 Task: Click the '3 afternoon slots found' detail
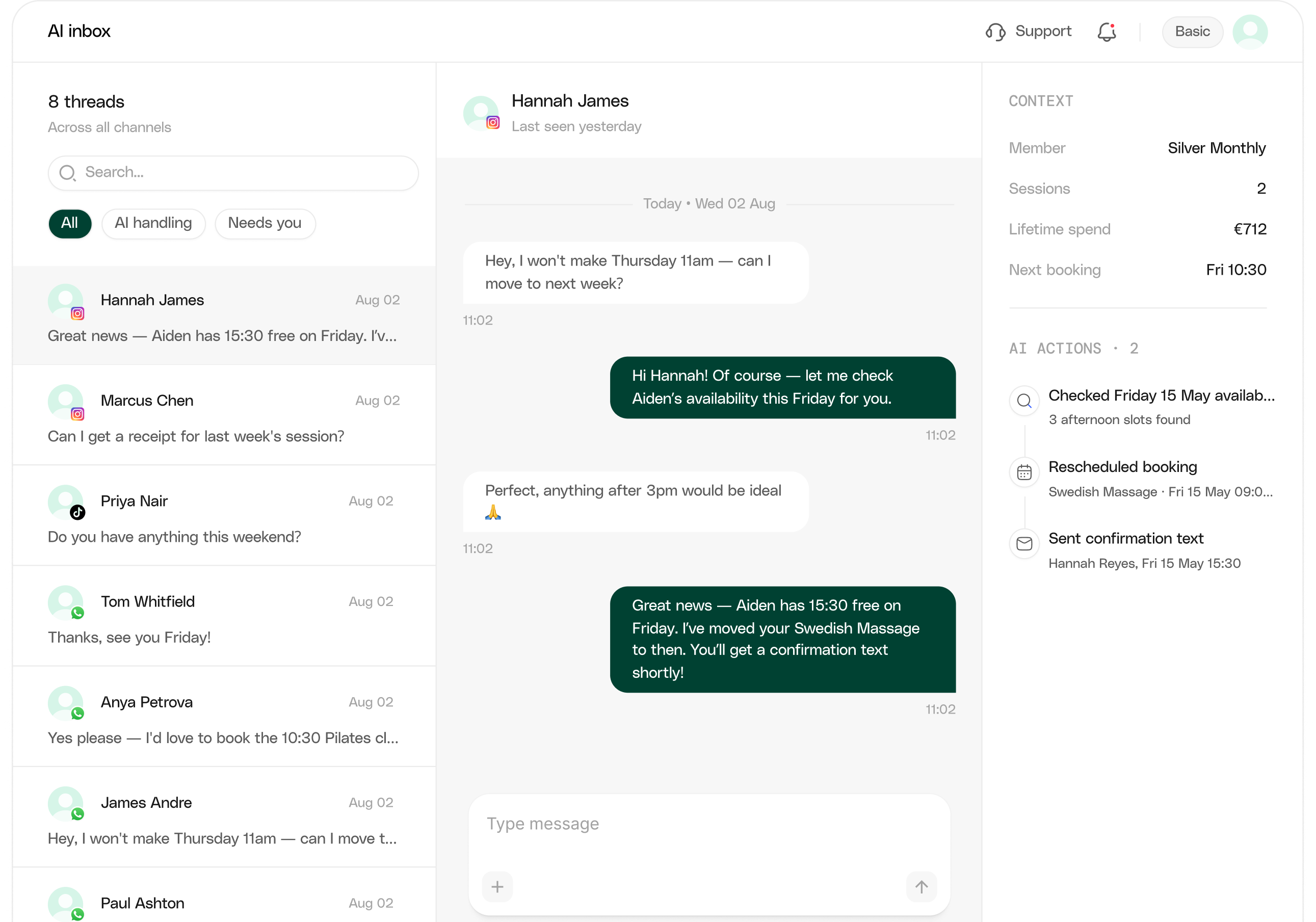pos(1119,419)
